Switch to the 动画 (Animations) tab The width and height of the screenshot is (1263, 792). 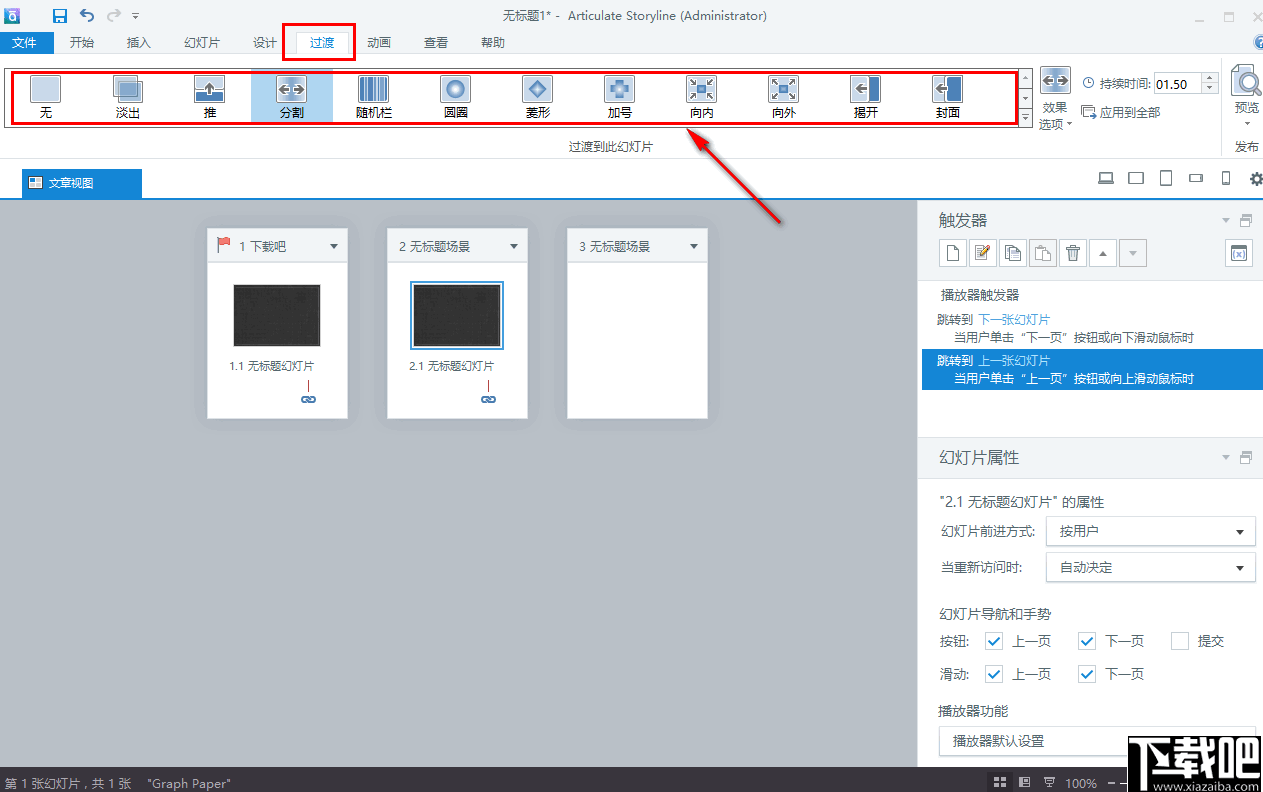pyautogui.click(x=379, y=42)
